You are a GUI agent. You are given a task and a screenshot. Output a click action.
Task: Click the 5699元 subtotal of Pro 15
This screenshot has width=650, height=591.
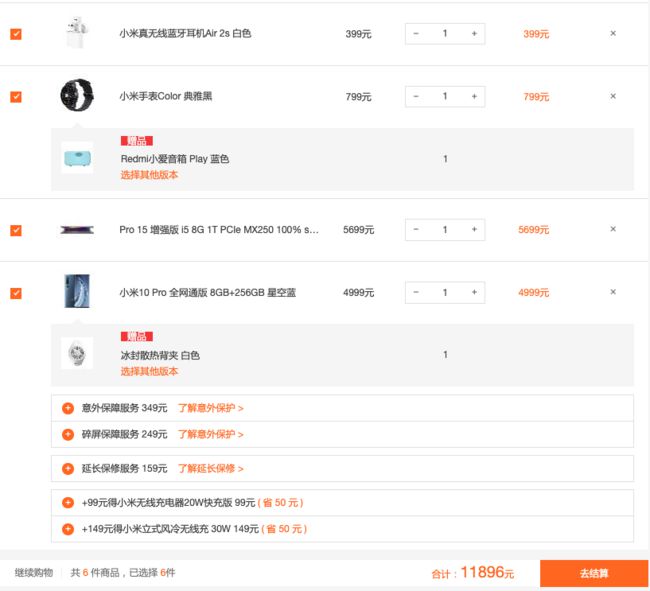pos(534,230)
